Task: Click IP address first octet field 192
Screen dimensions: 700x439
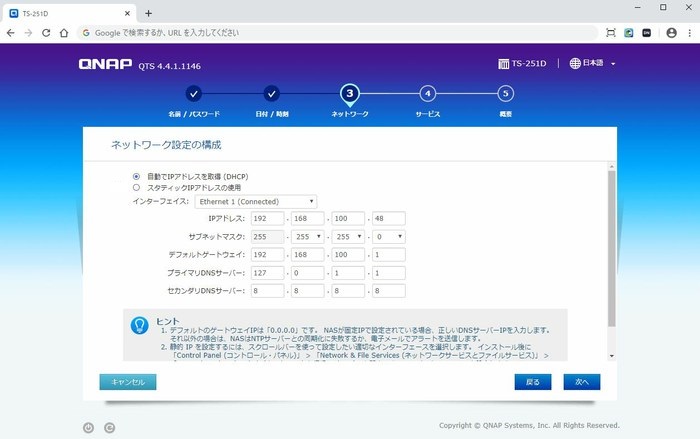Action: [267, 218]
